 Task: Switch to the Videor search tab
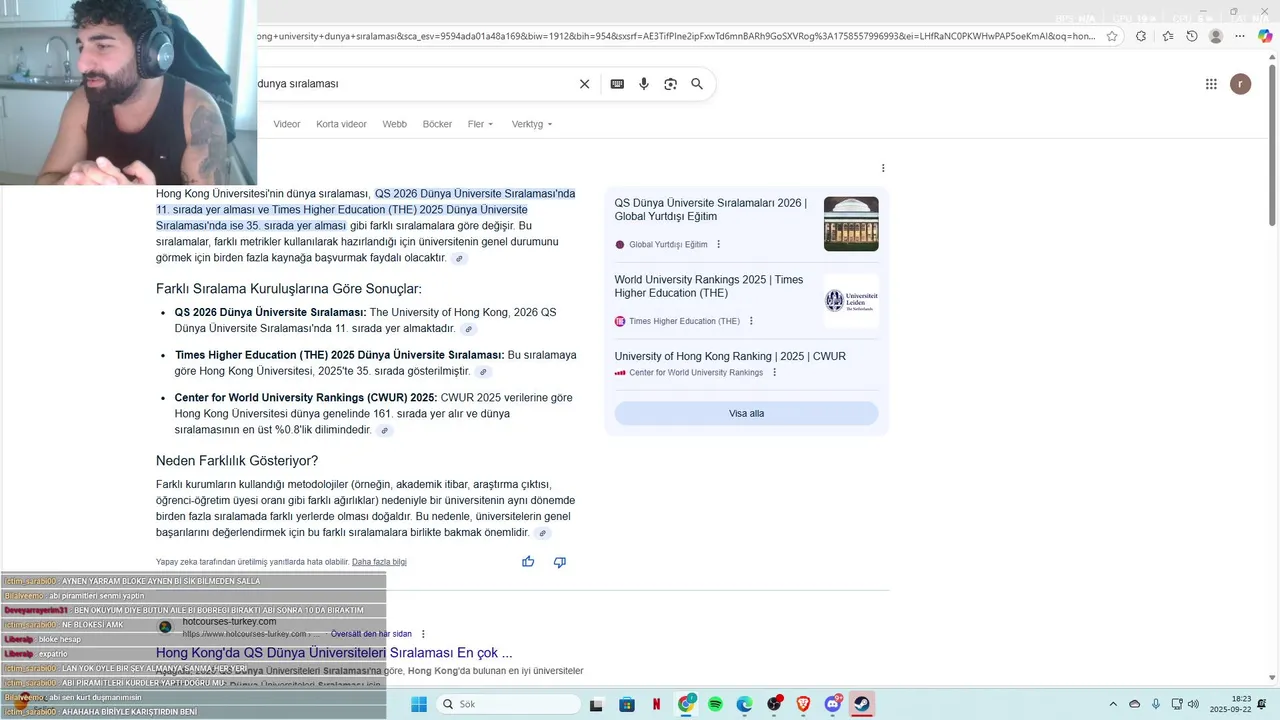pos(287,124)
